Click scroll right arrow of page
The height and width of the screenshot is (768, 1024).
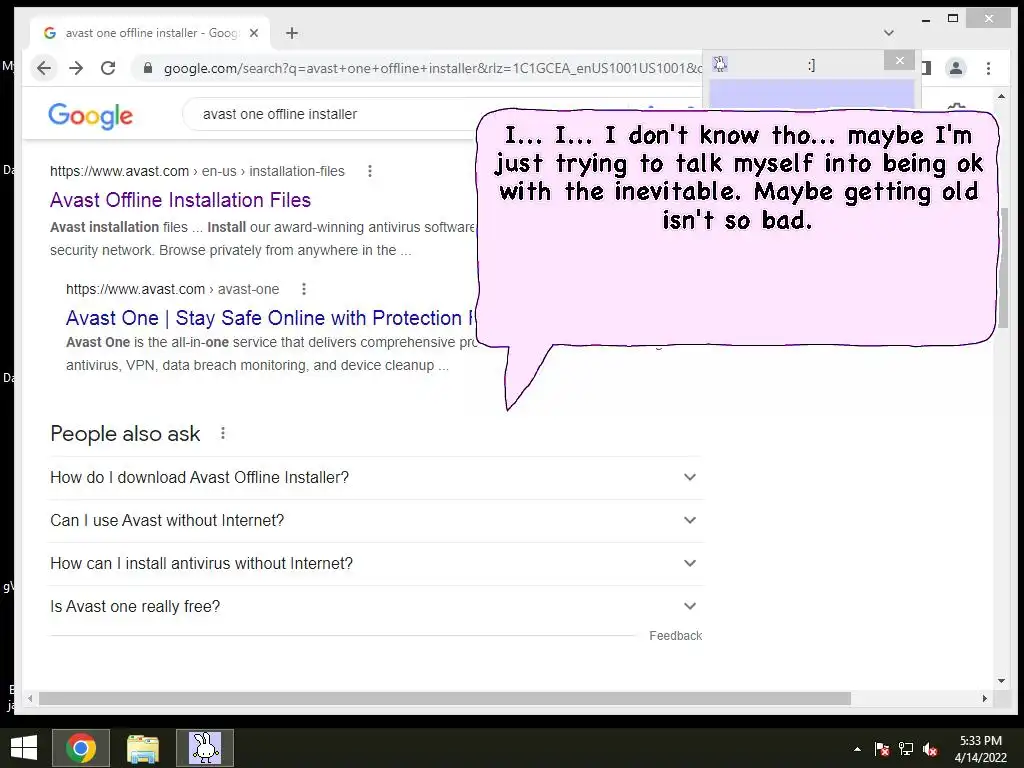coord(985,698)
